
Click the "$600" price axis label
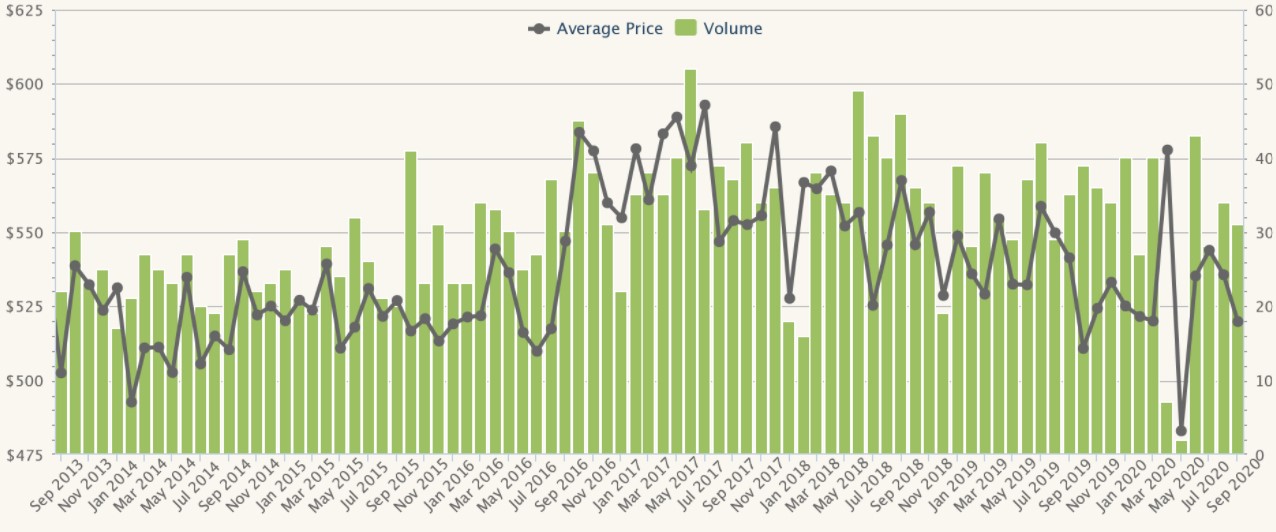(x=25, y=84)
